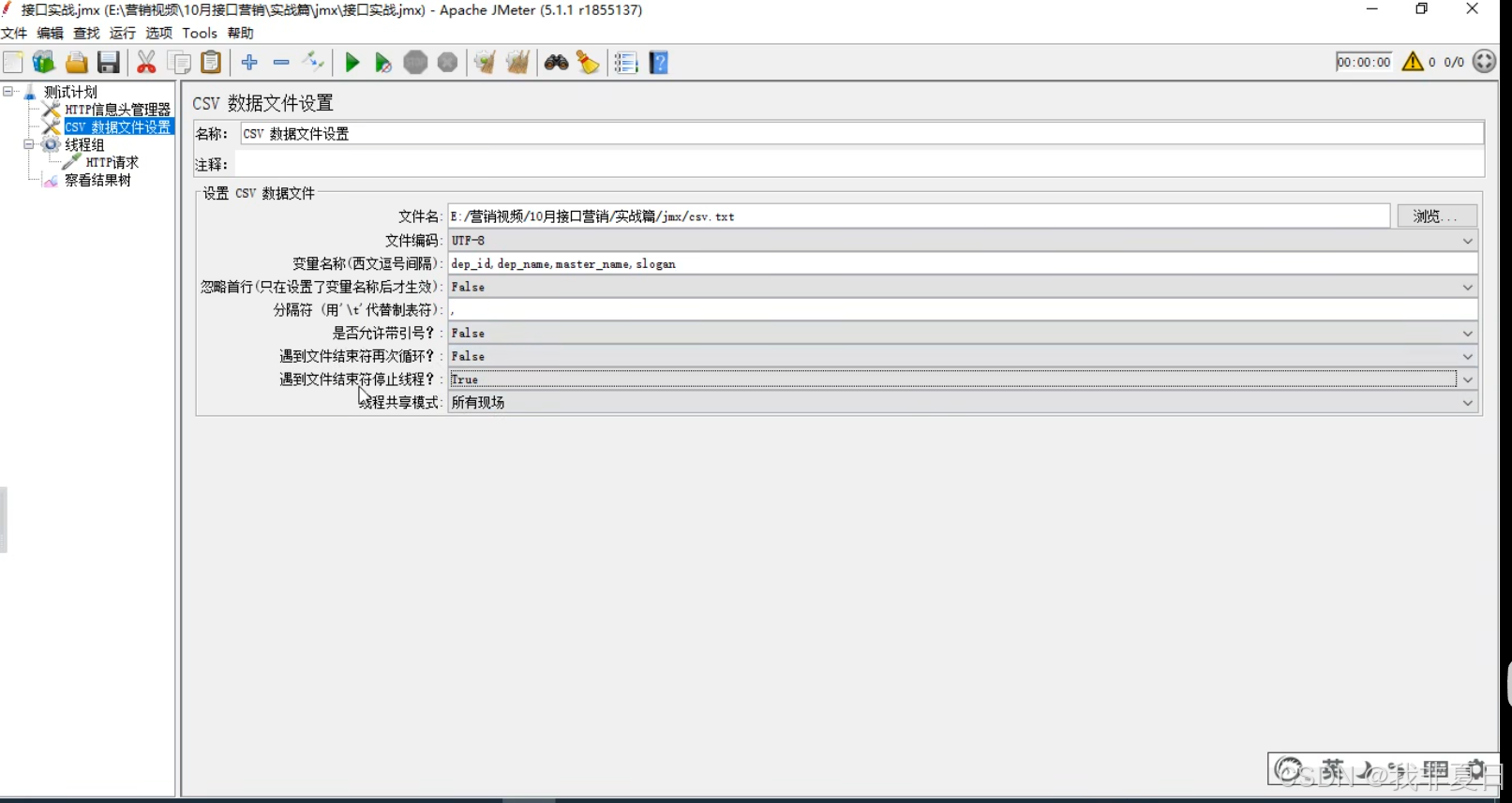Select HTTP请求 sampler in tree
The width and height of the screenshot is (1512, 803).
point(112,162)
